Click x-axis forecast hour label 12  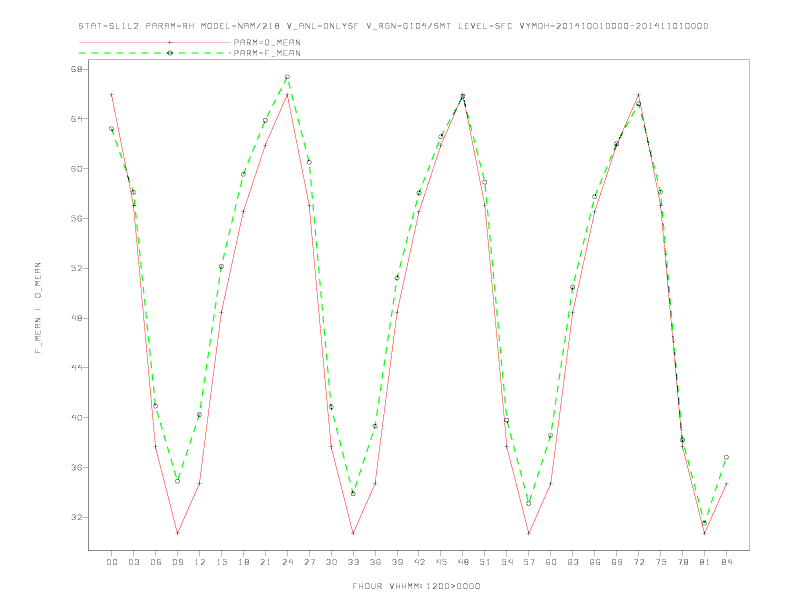click(200, 562)
